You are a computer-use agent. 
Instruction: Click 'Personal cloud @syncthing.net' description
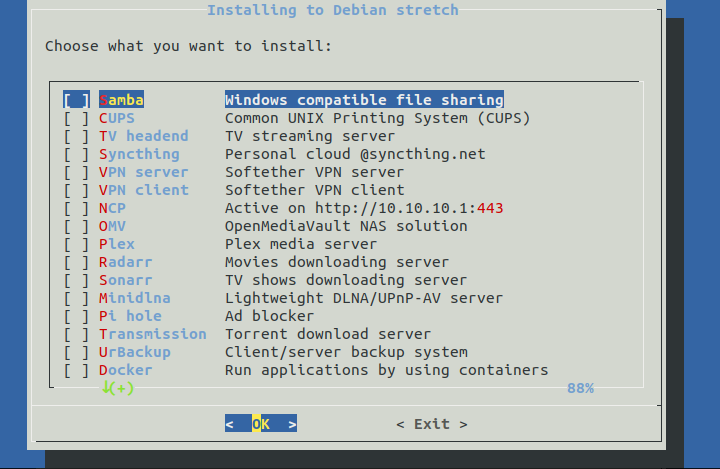point(355,154)
